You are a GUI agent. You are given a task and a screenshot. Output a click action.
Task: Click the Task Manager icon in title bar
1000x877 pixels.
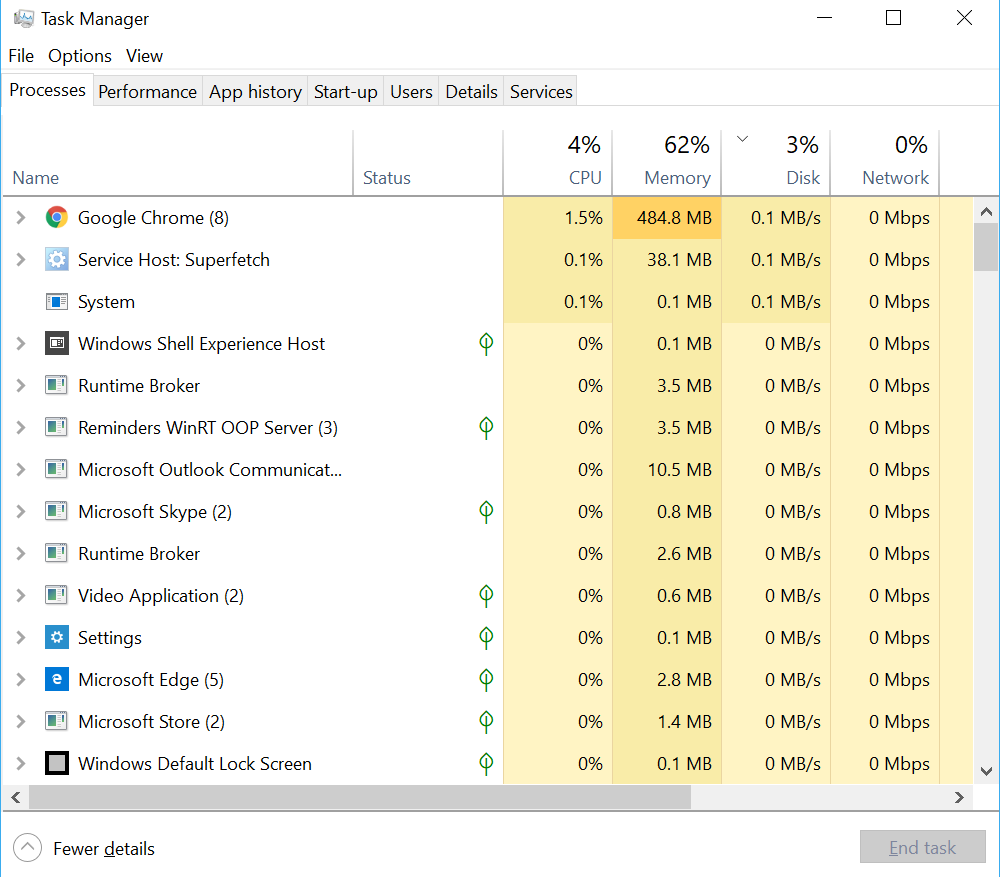click(x=22, y=17)
